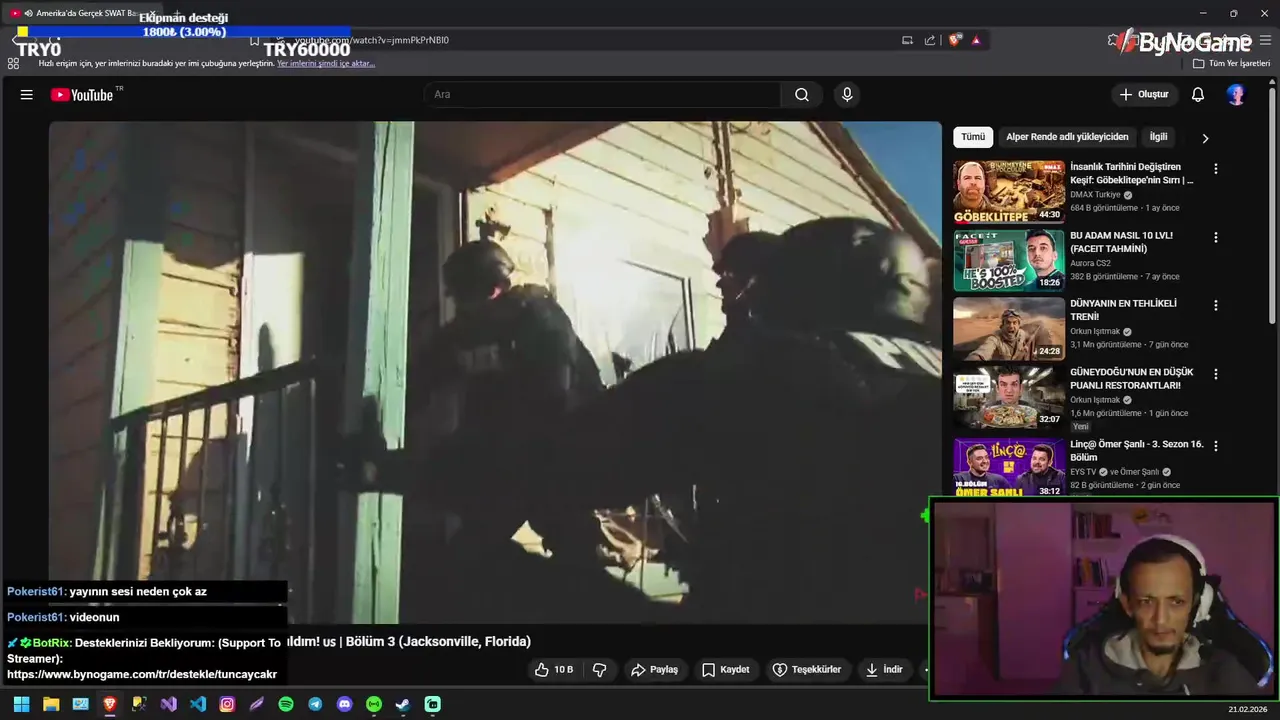Open the Tüm Yer İşaretleri bookmarks folder
Image resolution: width=1280 pixels, height=720 pixels.
click(1231, 63)
